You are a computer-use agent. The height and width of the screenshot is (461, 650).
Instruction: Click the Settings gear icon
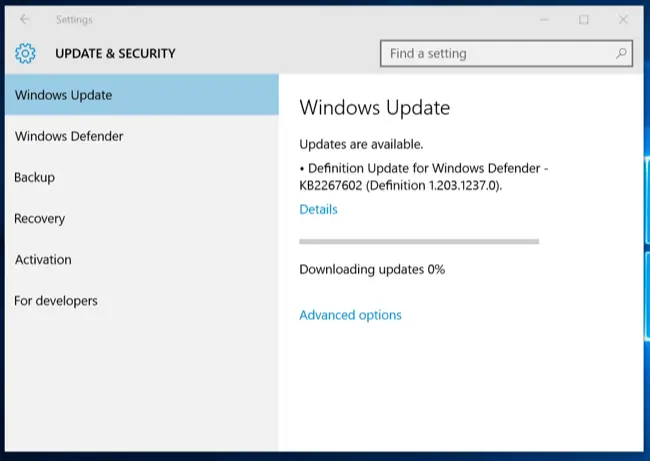tap(25, 53)
